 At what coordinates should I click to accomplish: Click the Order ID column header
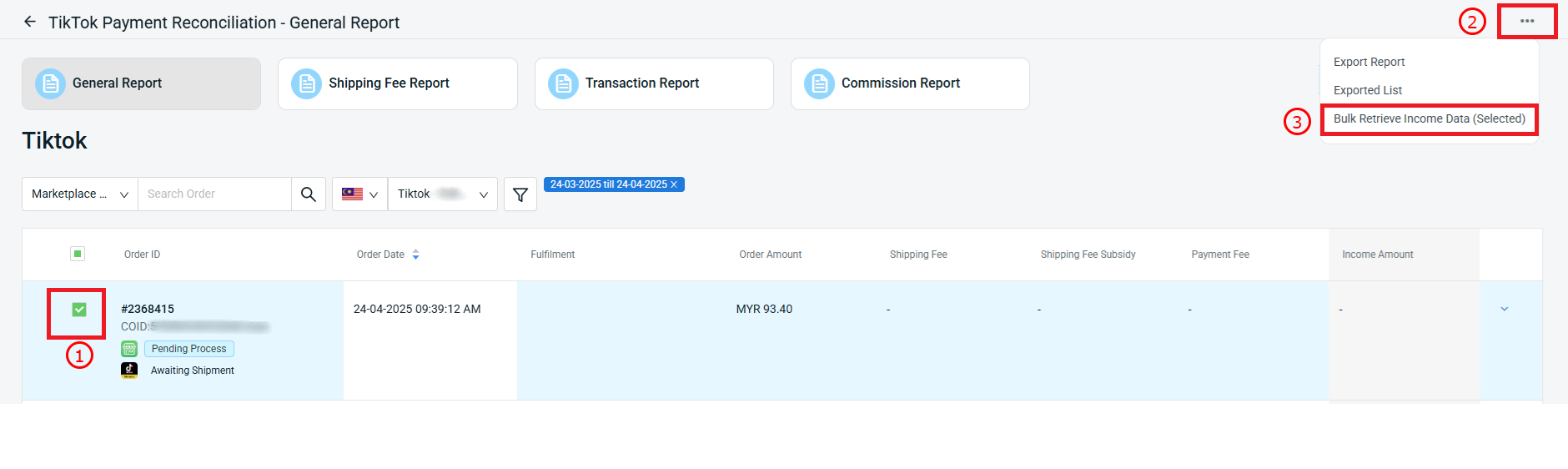coord(142,255)
